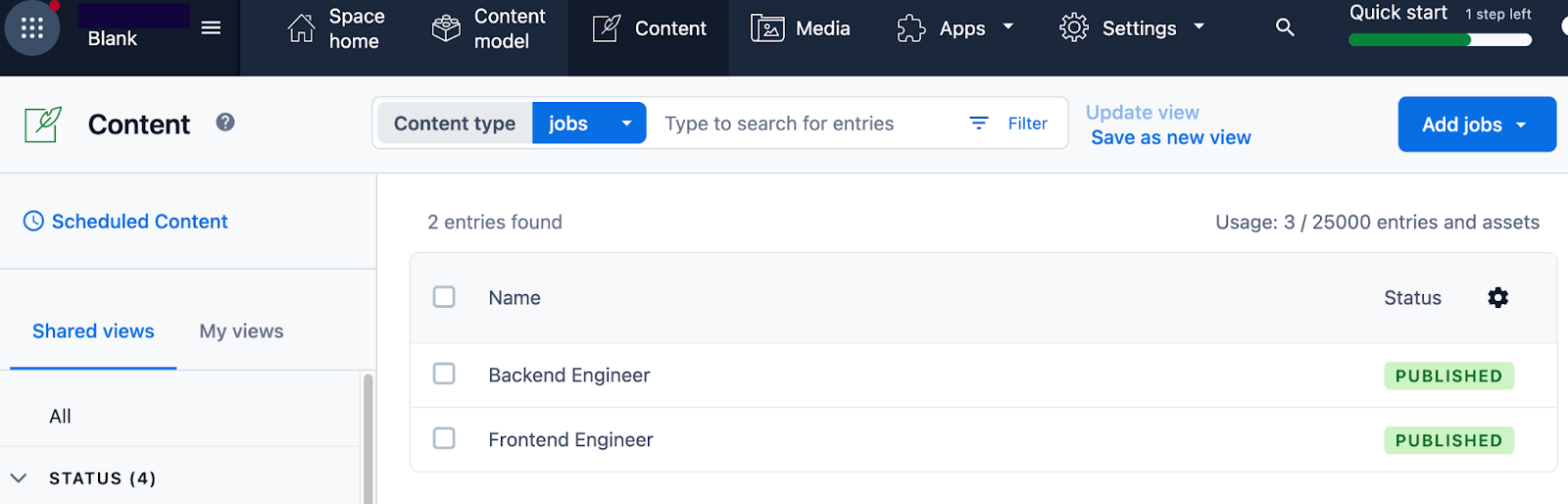Open the apps grid launcher icon

(x=32, y=28)
